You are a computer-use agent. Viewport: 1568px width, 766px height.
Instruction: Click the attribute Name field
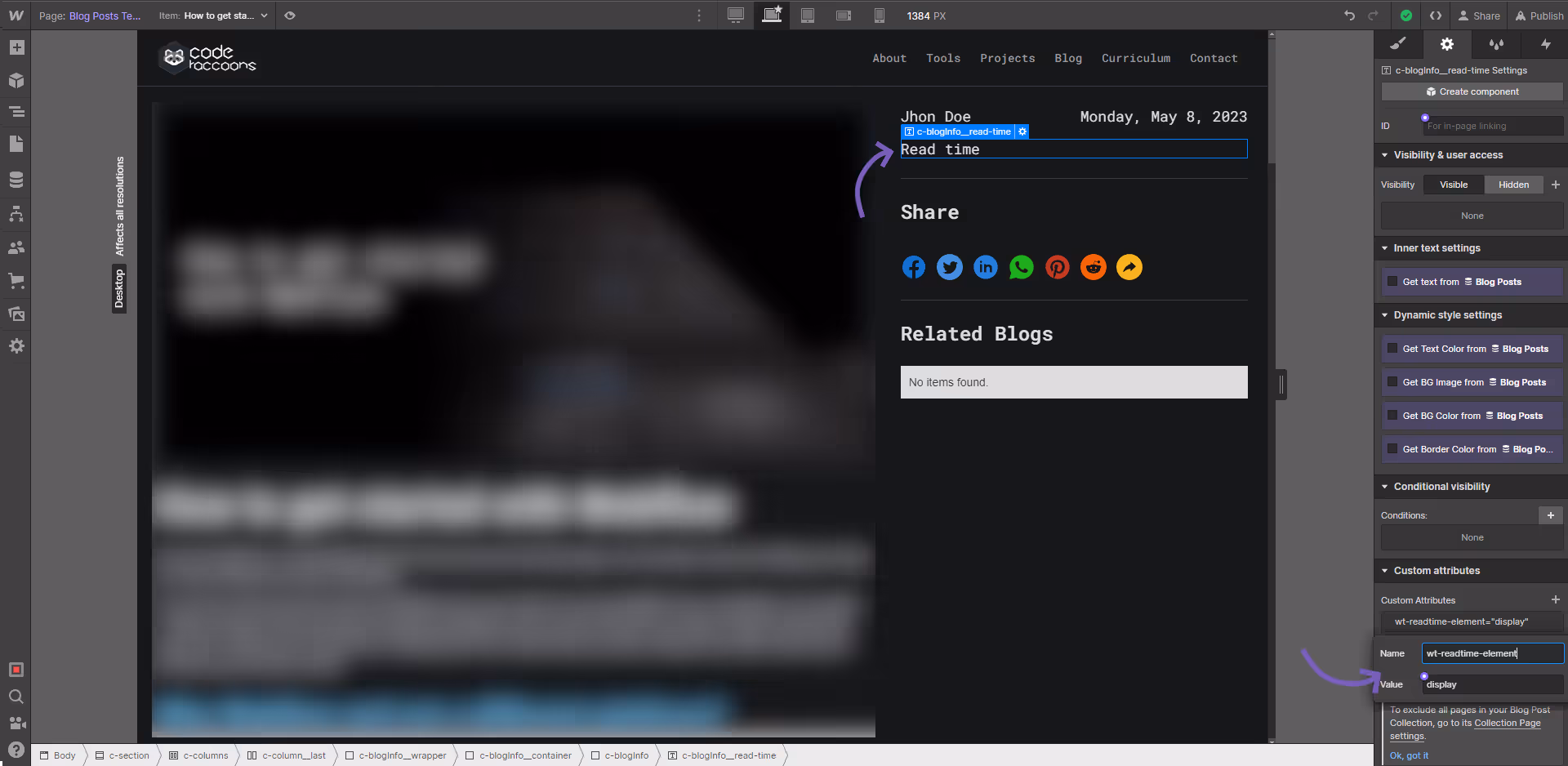pyautogui.click(x=1493, y=653)
